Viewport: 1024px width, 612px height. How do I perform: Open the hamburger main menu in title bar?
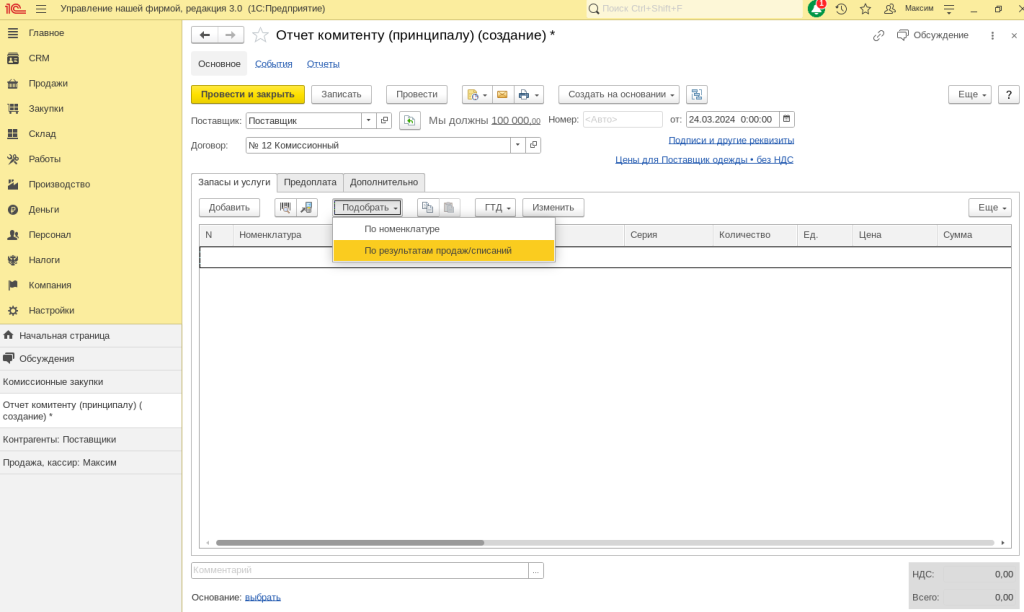tap(41, 9)
